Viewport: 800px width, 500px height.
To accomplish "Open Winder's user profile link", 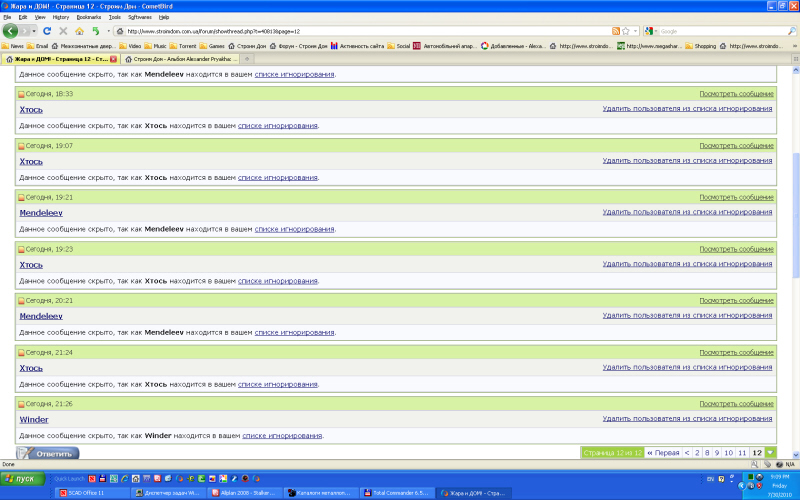I will pyautogui.click(x=34, y=419).
